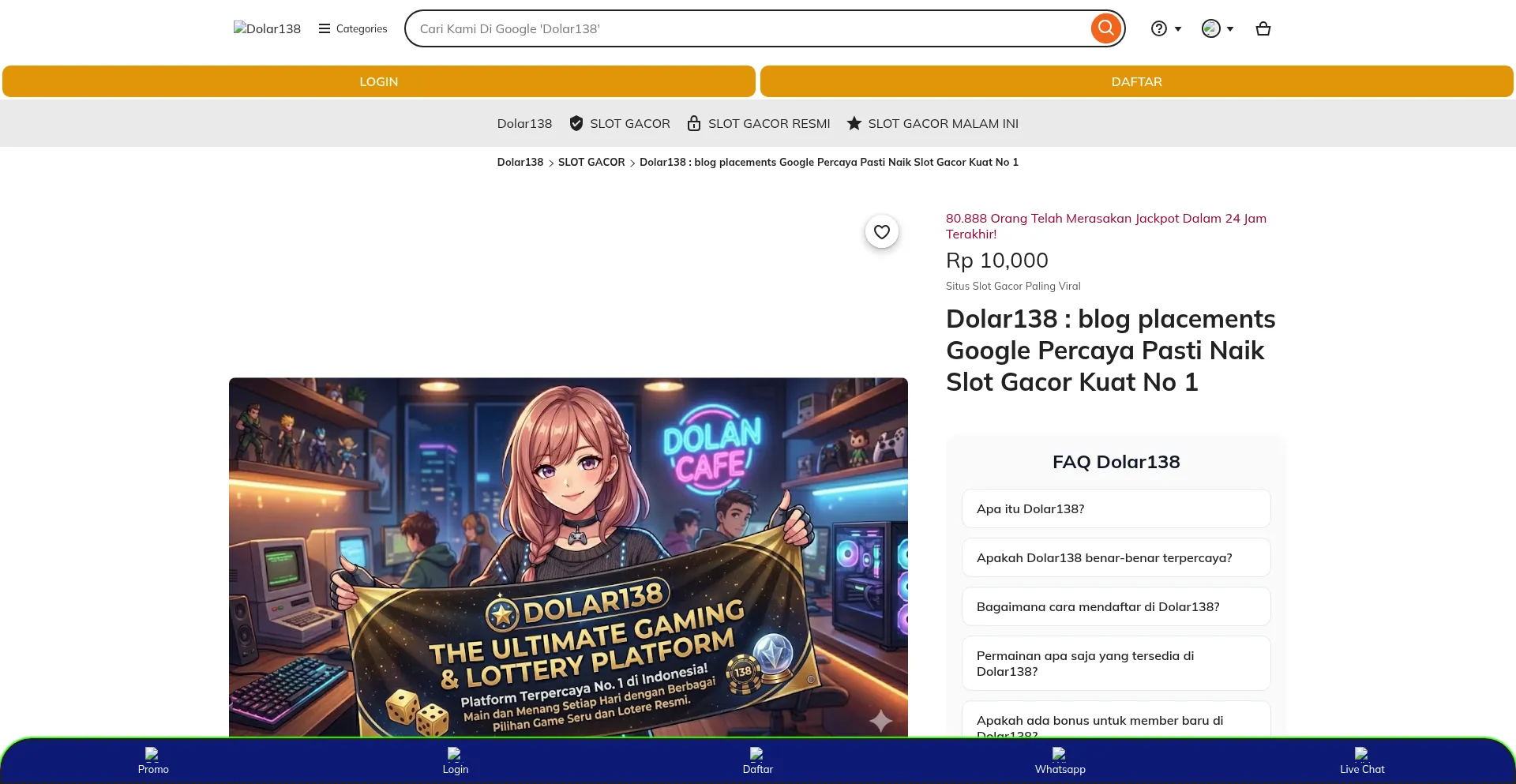
Task: Expand FAQ 'Permainan apa saja yang tersedia'
Action: pyautogui.click(x=1116, y=663)
